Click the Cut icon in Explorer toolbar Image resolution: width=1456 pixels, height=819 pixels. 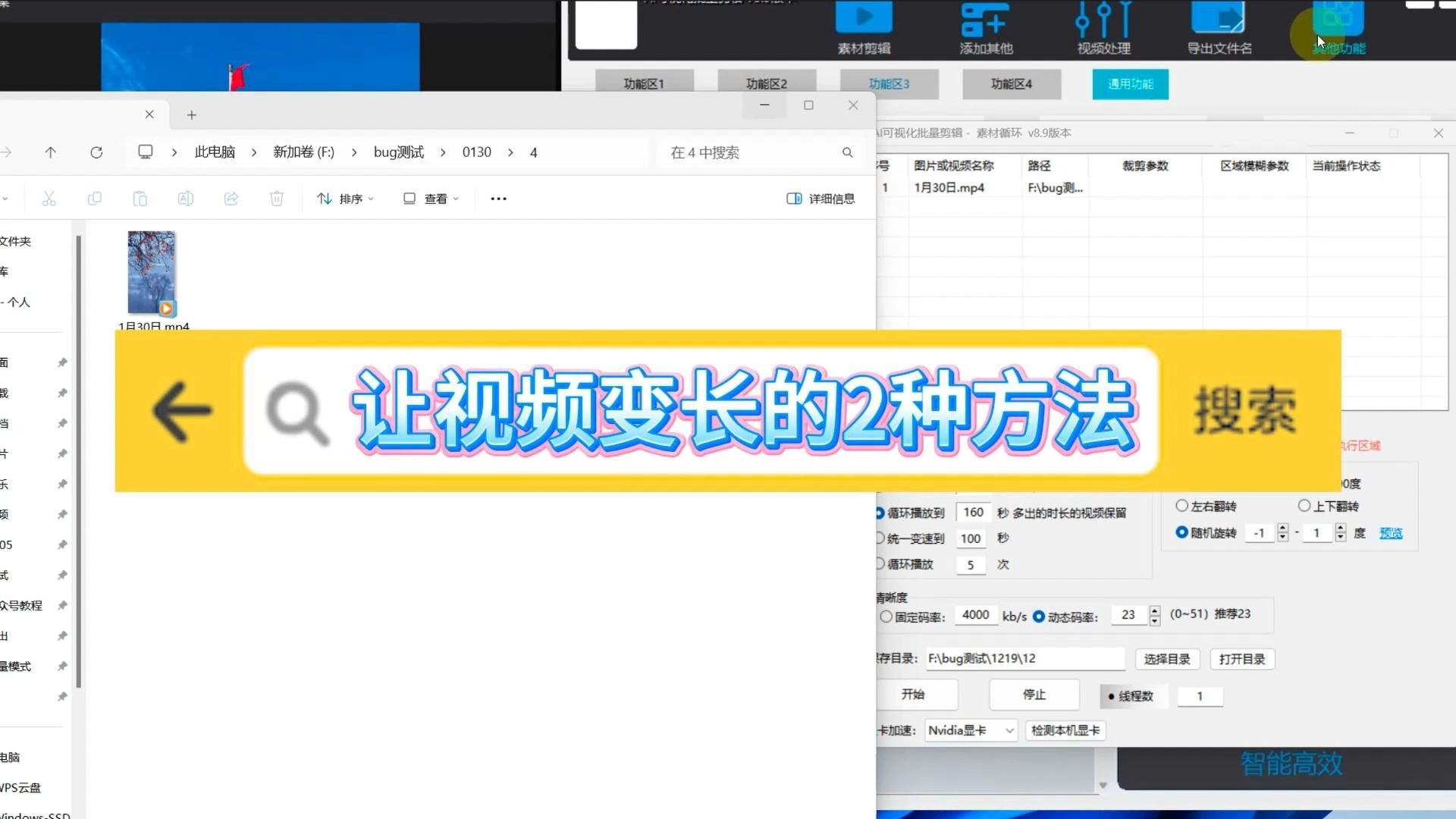point(49,198)
